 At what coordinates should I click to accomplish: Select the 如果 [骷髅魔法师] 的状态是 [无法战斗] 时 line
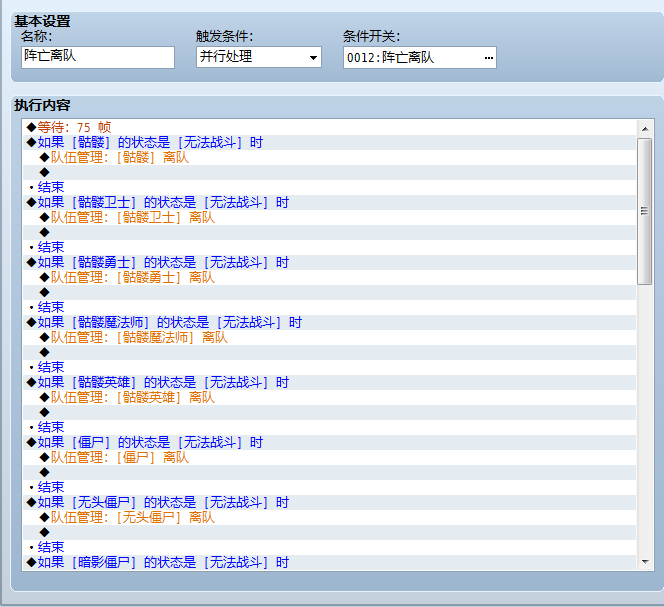pos(329,322)
